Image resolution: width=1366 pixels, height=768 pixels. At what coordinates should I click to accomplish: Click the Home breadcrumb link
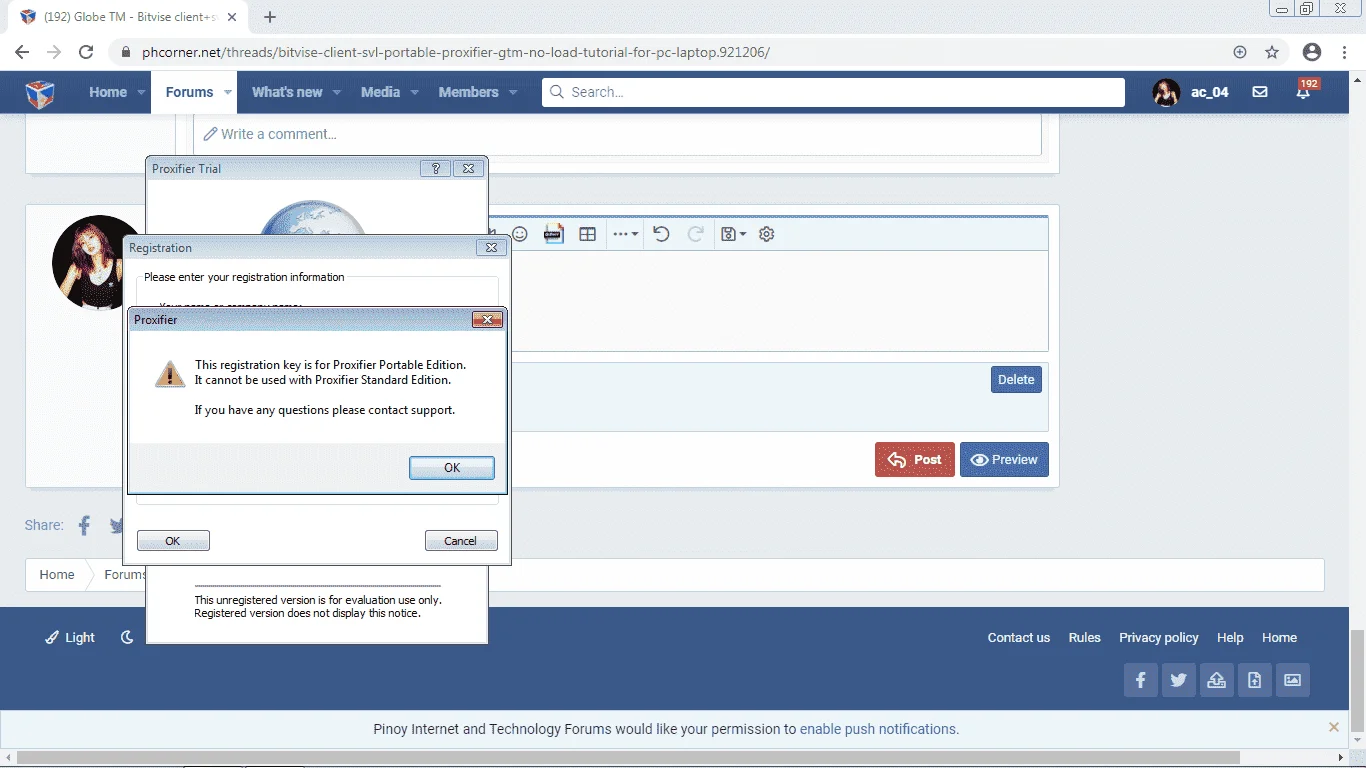57,575
